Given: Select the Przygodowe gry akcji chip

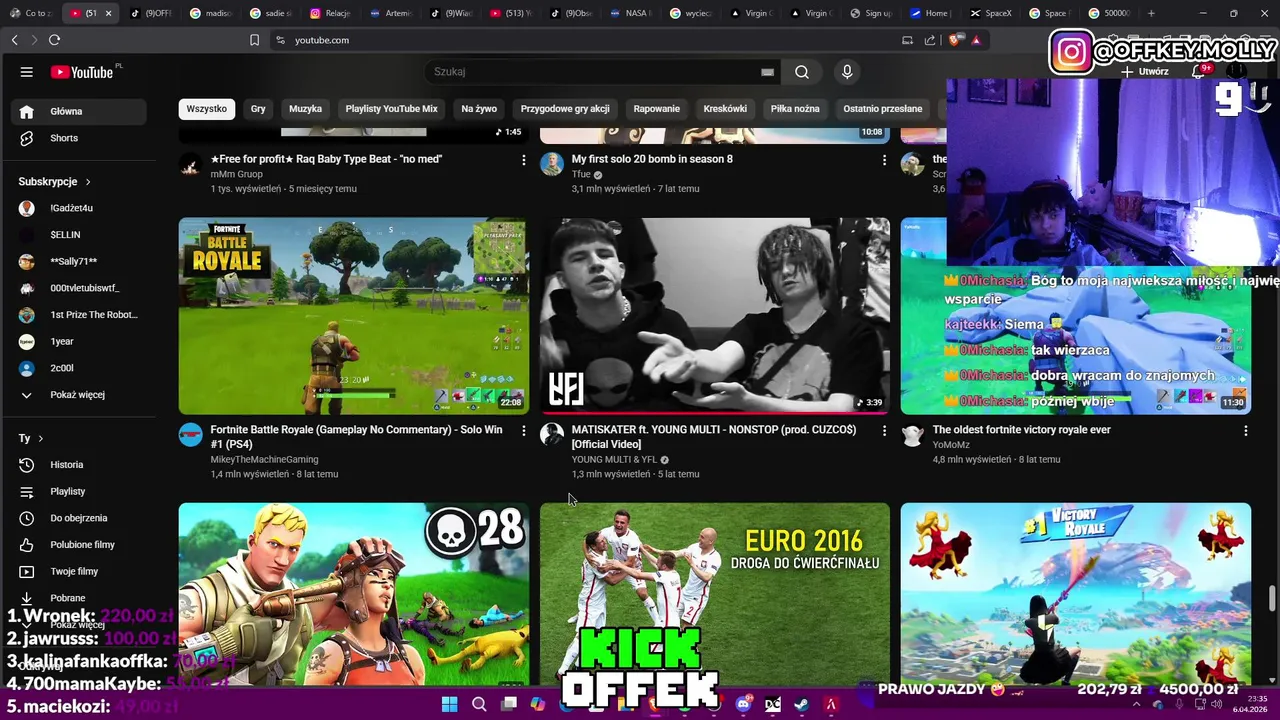Looking at the screenshot, I should pyautogui.click(x=565, y=109).
